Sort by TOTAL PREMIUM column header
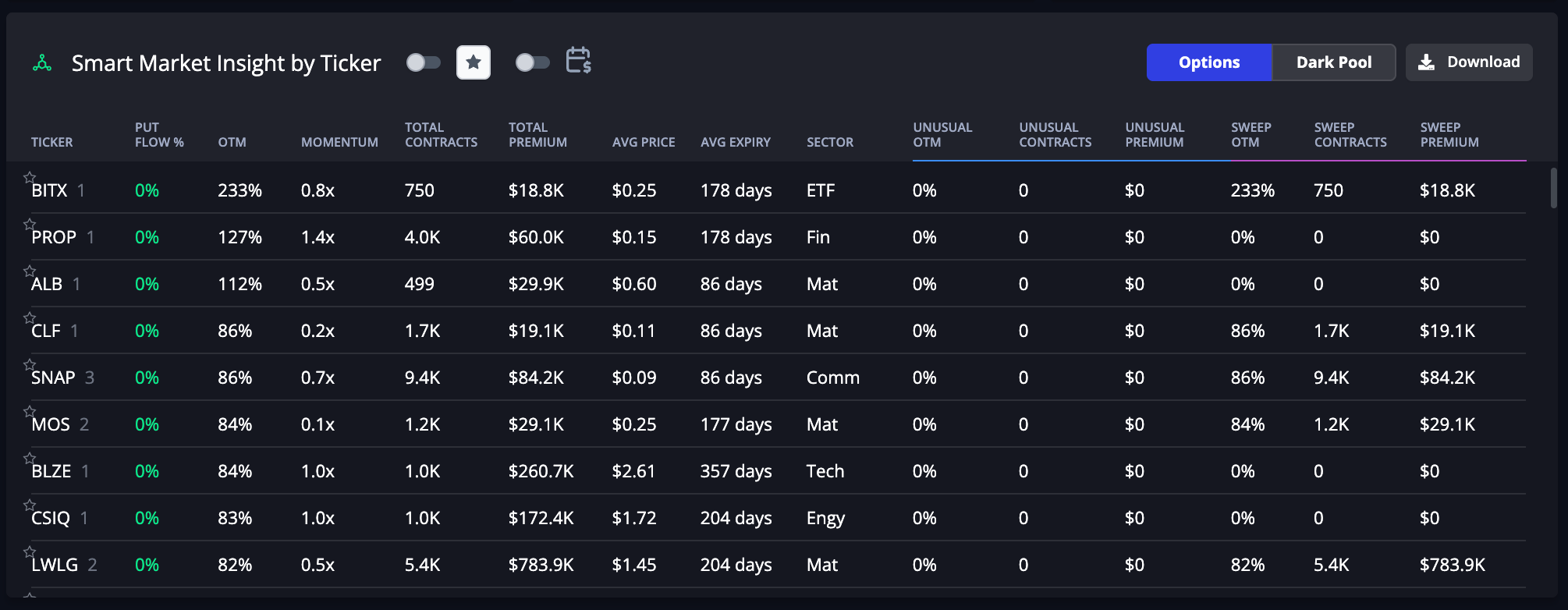Image resolution: width=1568 pixels, height=610 pixels. pyautogui.click(x=537, y=135)
